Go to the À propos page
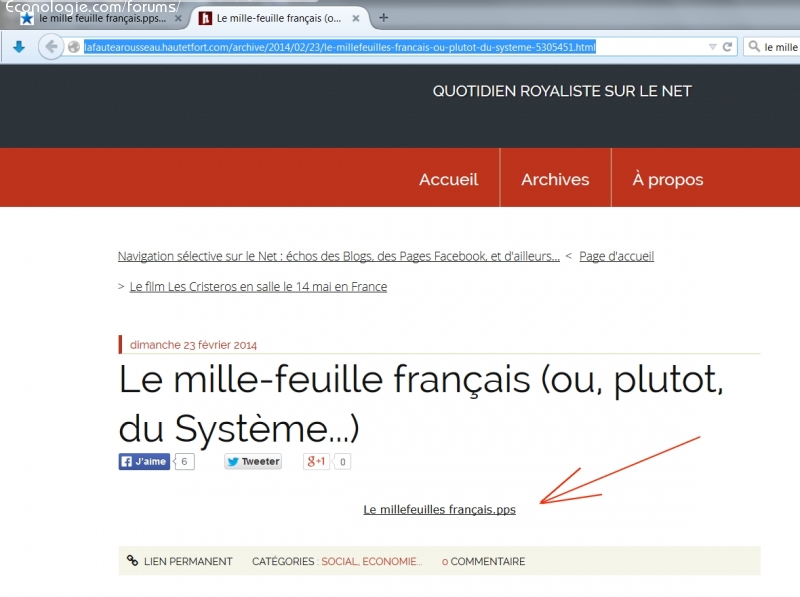 [667, 180]
